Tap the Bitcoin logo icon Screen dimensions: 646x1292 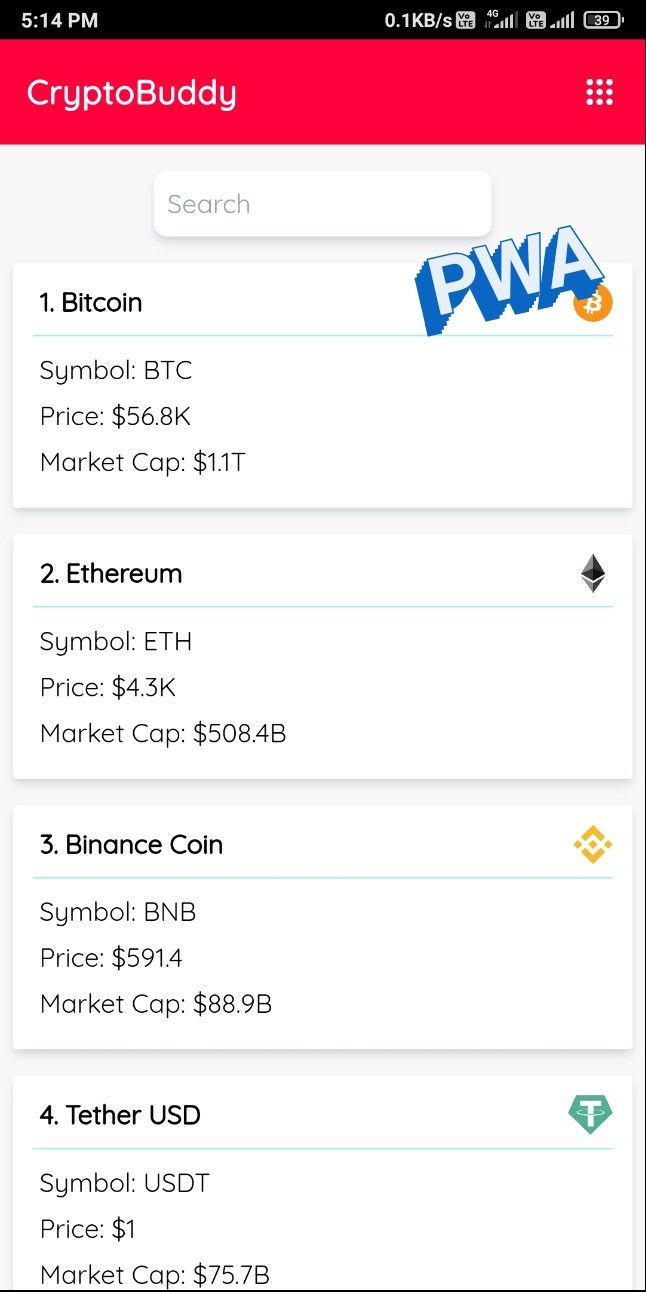click(593, 303)
